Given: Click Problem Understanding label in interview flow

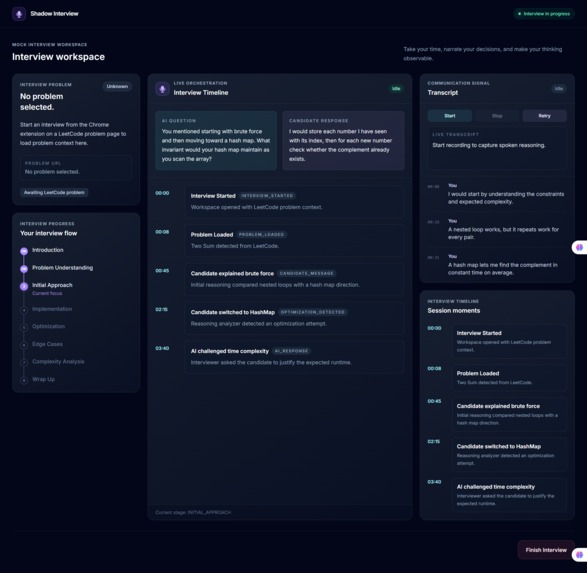Looking at the screenshot, I should tap(63, 268).
